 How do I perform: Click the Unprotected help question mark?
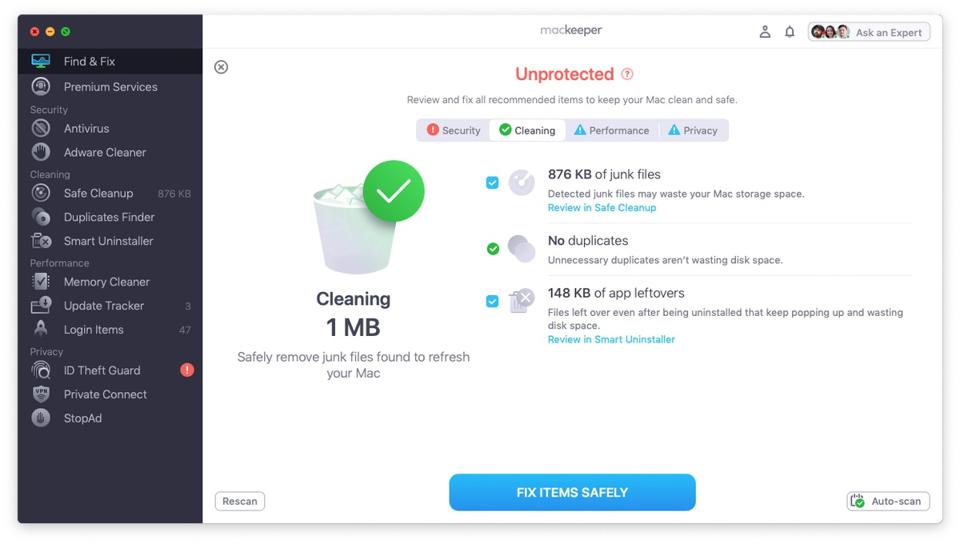[627, 74]
